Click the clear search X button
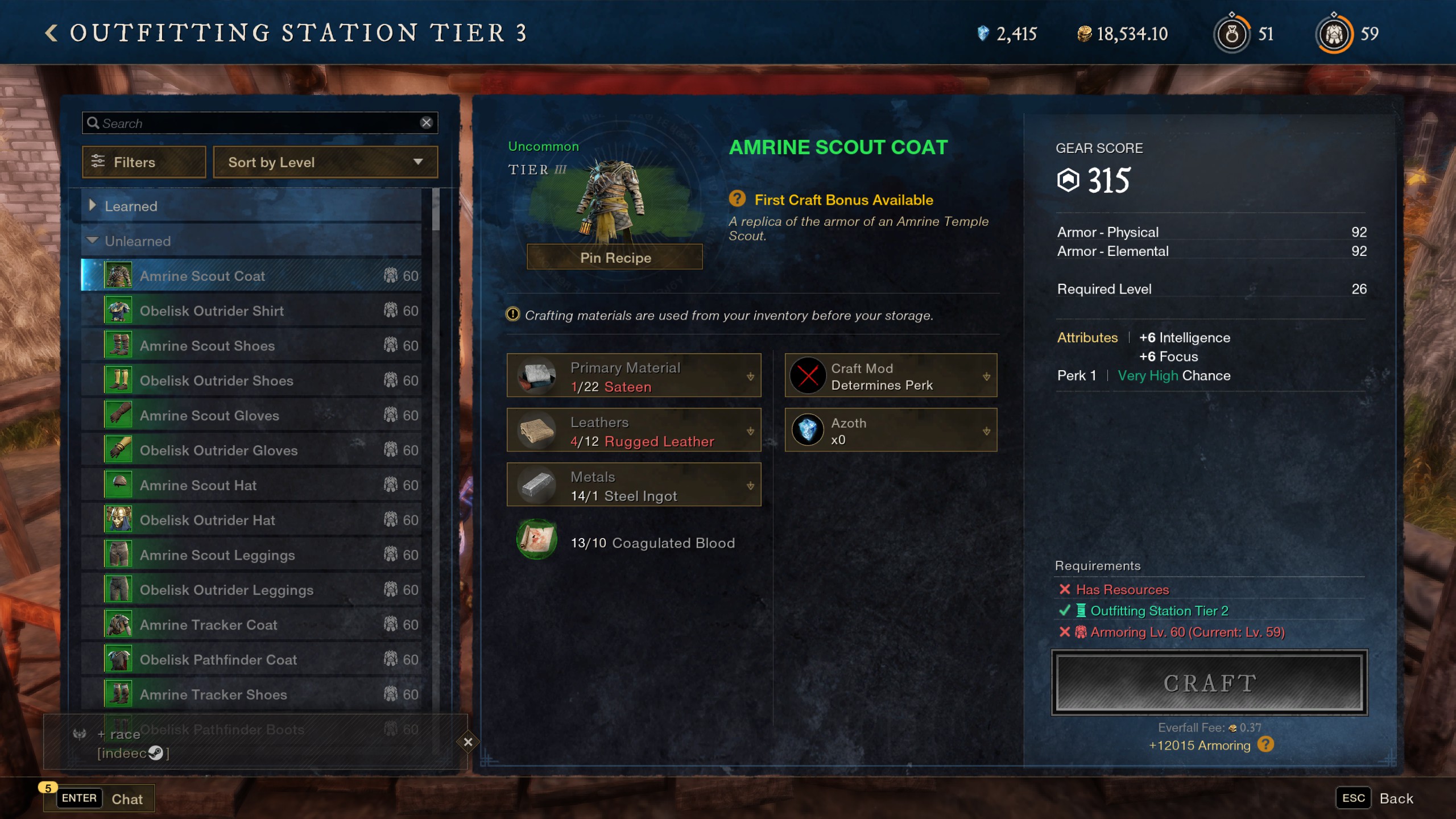Viewport: 1456px width, 819px height. point(428,123)
